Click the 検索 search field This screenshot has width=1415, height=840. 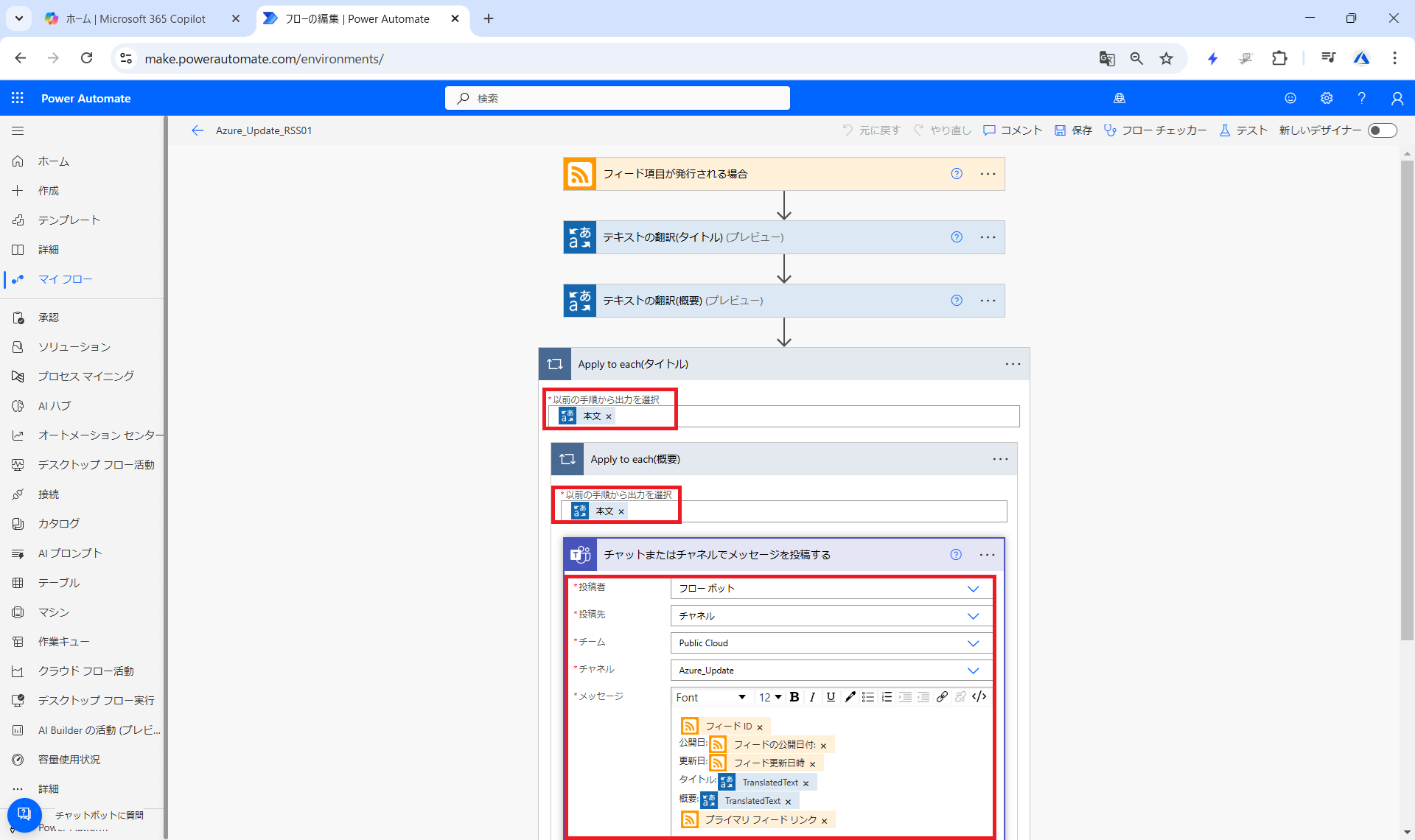(618, 98)
